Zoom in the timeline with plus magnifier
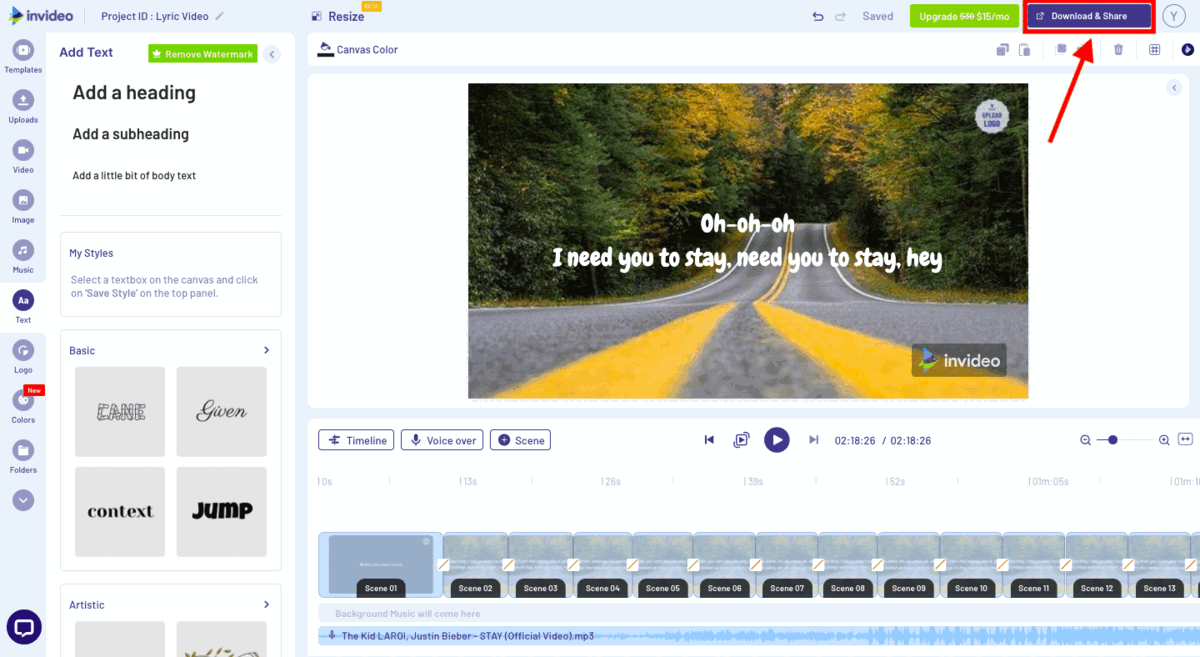This screenshot has height=657, width=1200. (x=1164, y=440)
